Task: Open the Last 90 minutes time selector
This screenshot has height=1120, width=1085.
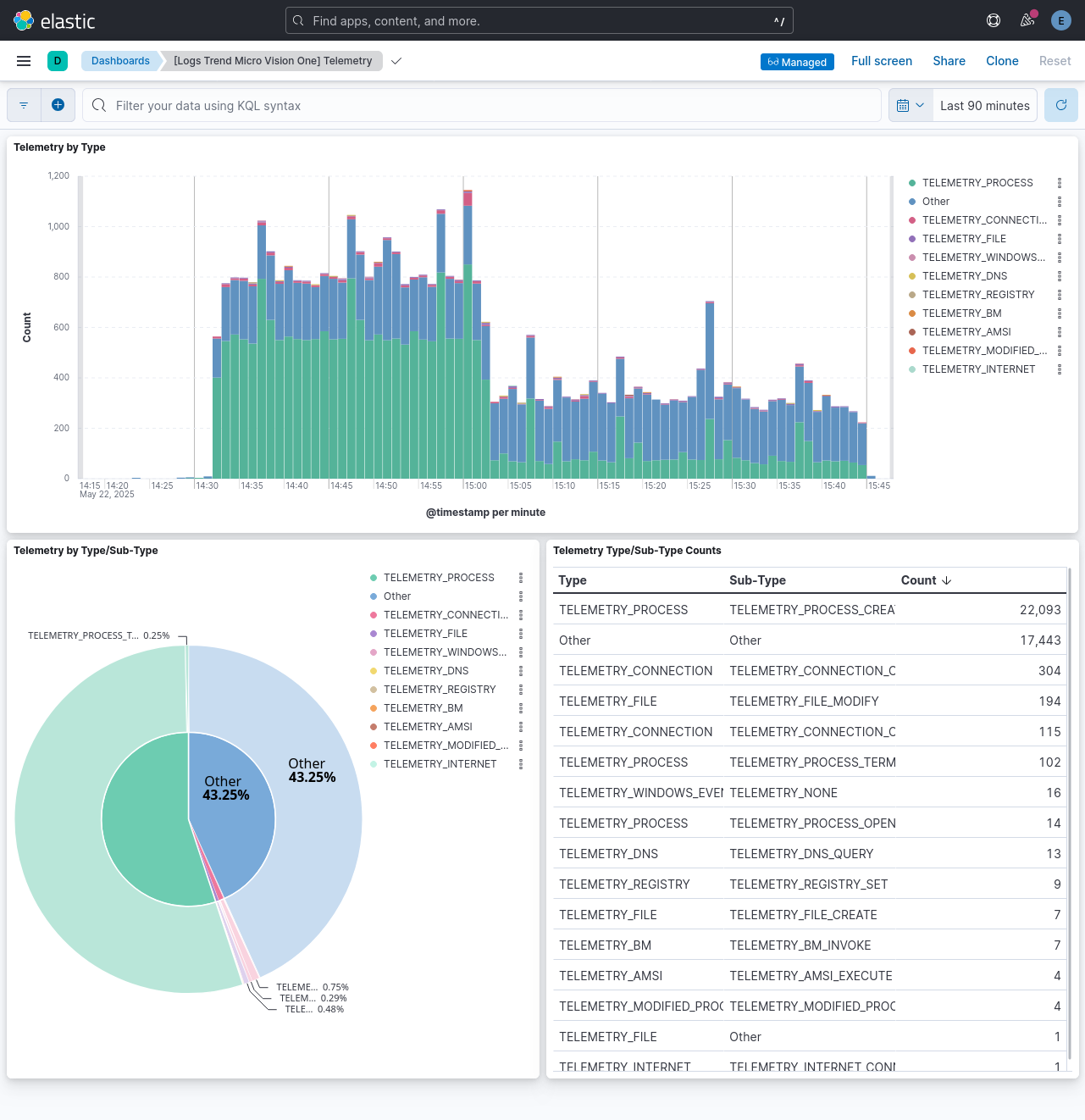Action: [x=984, y=104]
